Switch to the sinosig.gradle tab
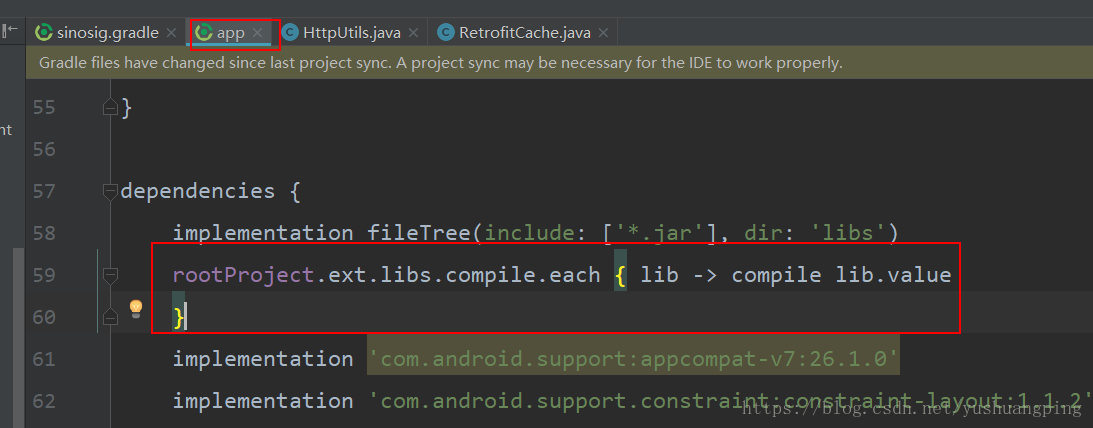The height and width of the screenshot is (428, 1093). [x=106, y=33]
